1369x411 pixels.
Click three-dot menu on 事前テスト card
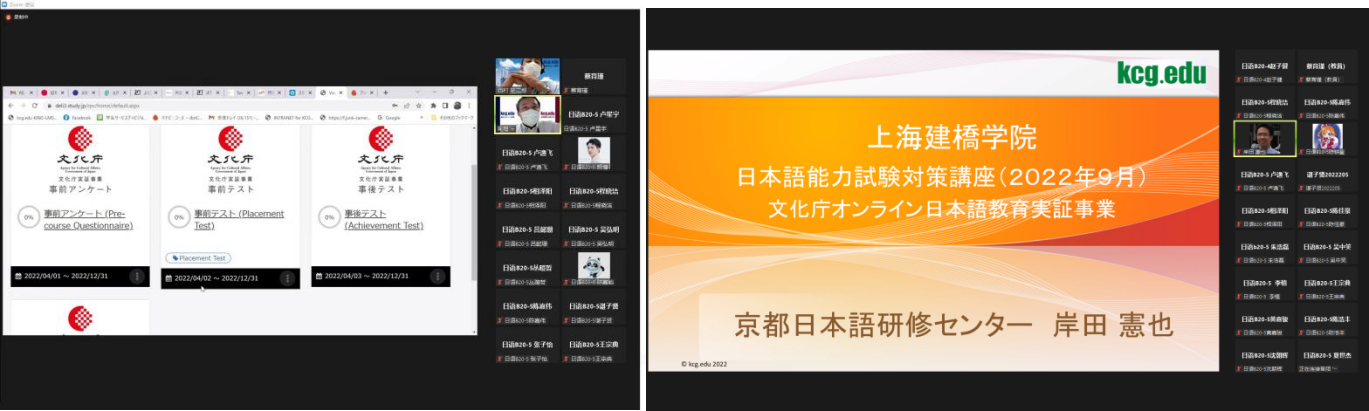point(287,278)
